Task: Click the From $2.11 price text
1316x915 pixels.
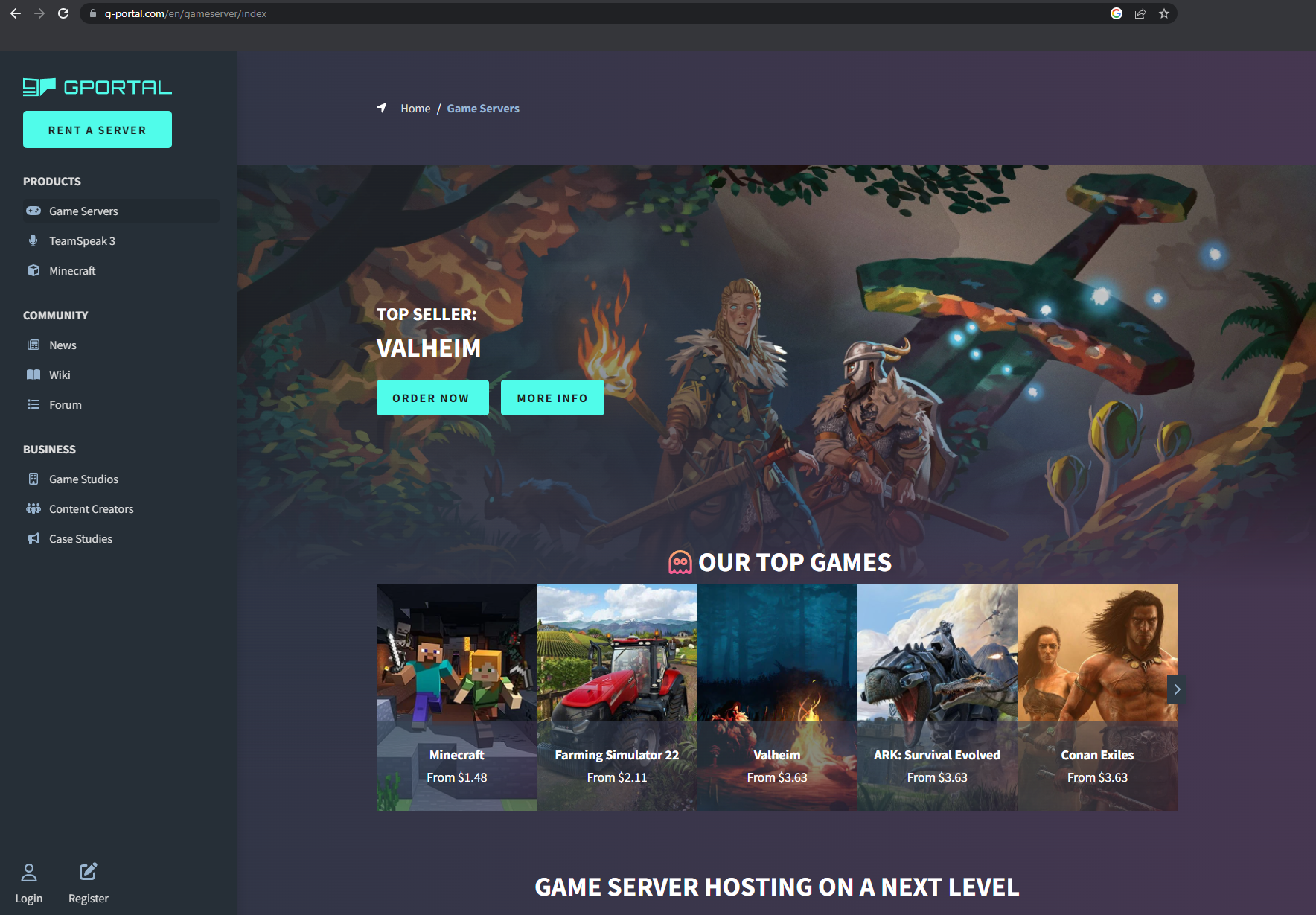Action: (616, 777)
